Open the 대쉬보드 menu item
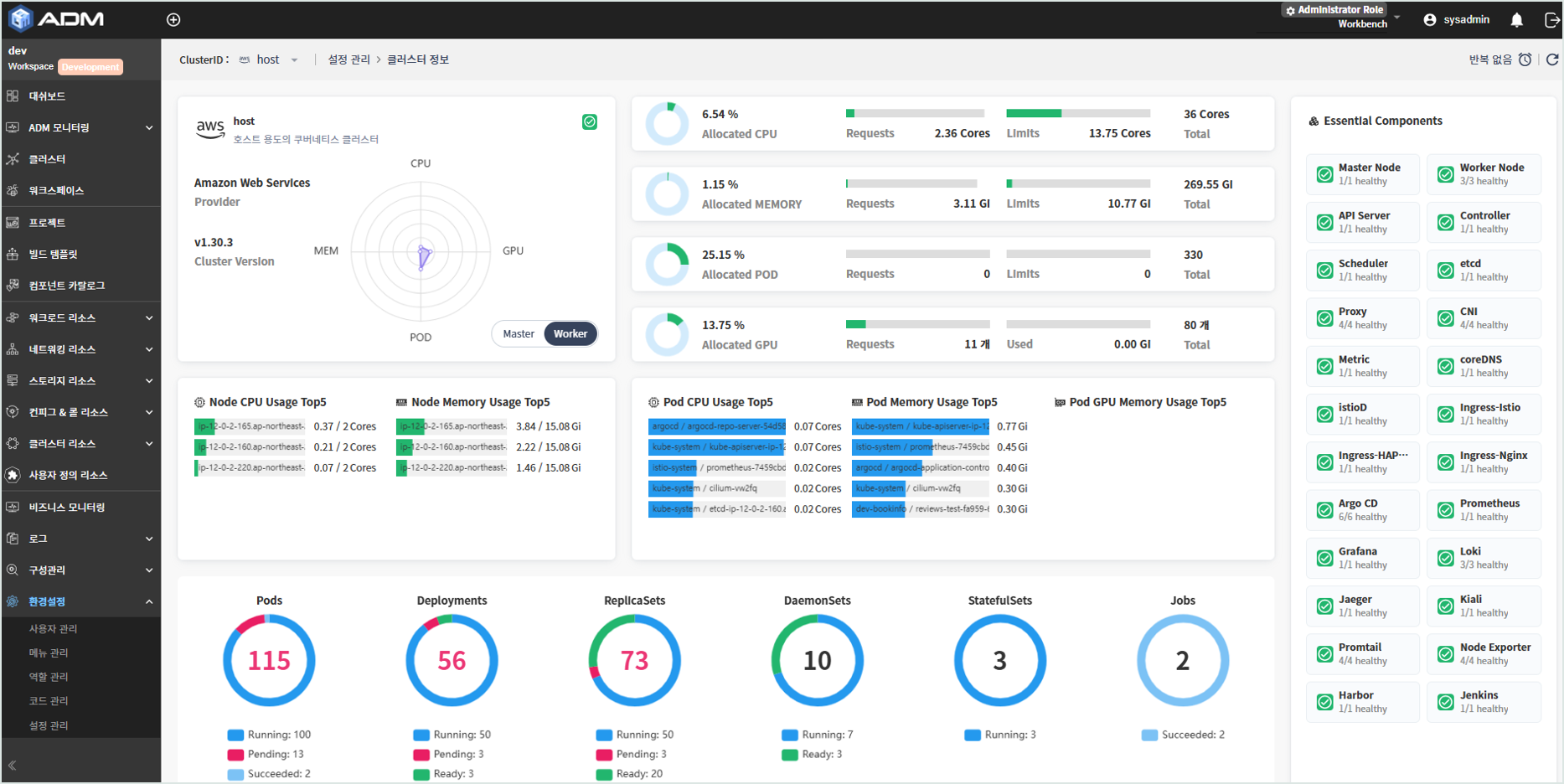This screenshot has width=1564, height=784. [80, 96]
